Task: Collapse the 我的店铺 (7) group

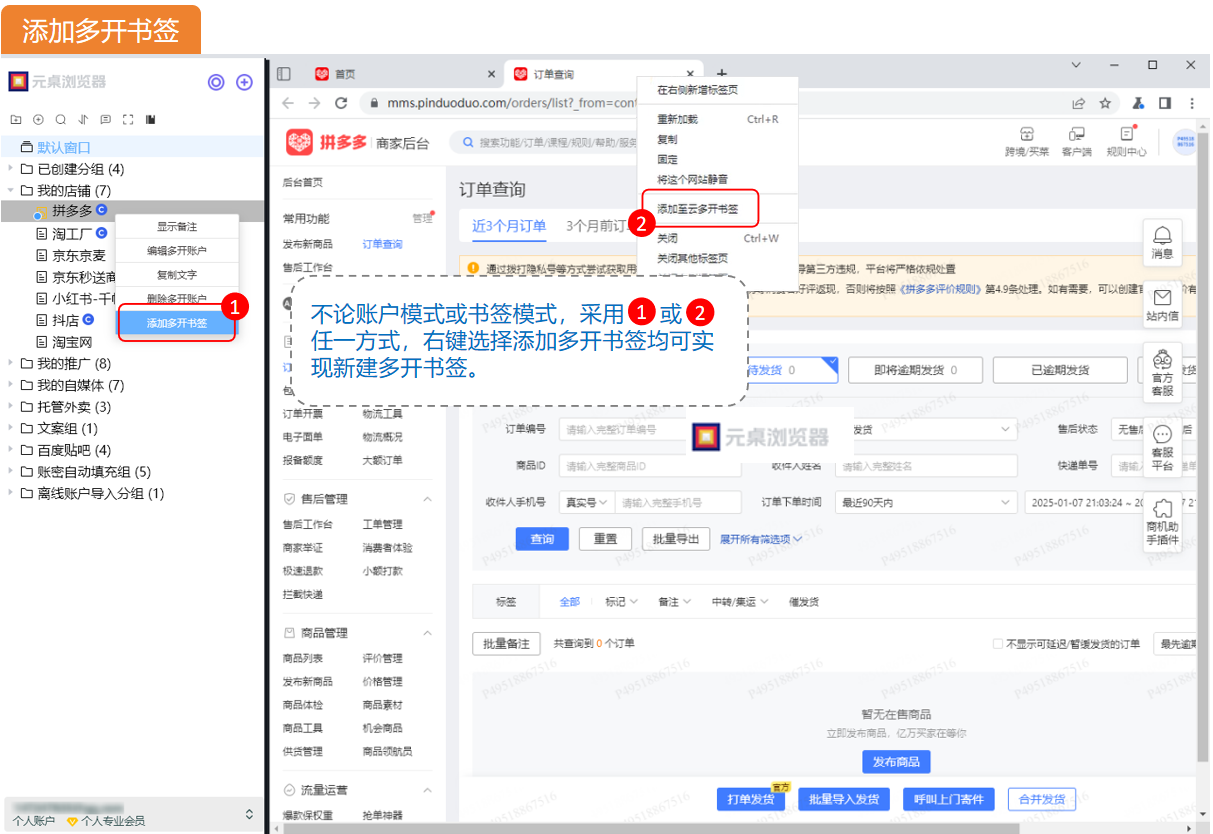Action: (x=10, y=190)
